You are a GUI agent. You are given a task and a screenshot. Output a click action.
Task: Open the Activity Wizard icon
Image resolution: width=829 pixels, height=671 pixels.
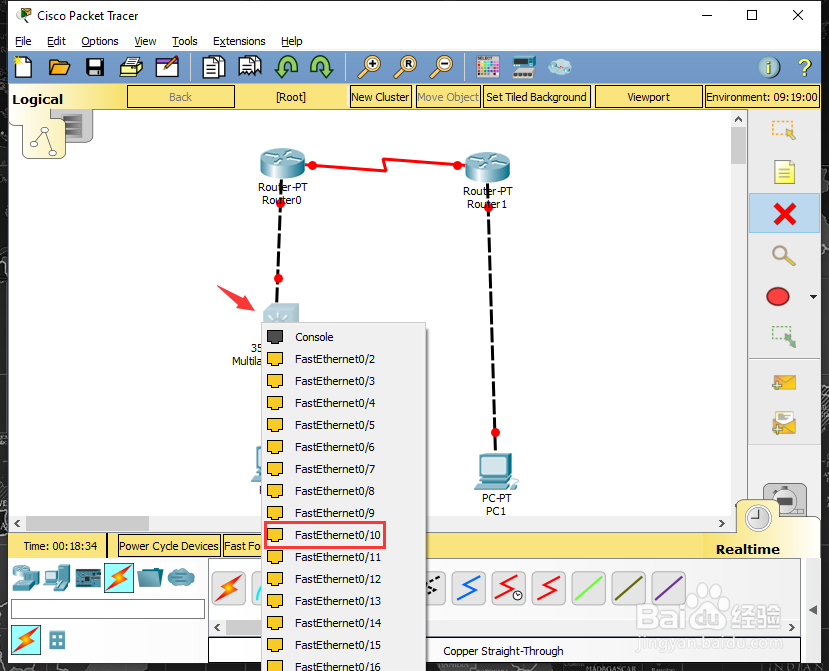[x=167, y=67]
